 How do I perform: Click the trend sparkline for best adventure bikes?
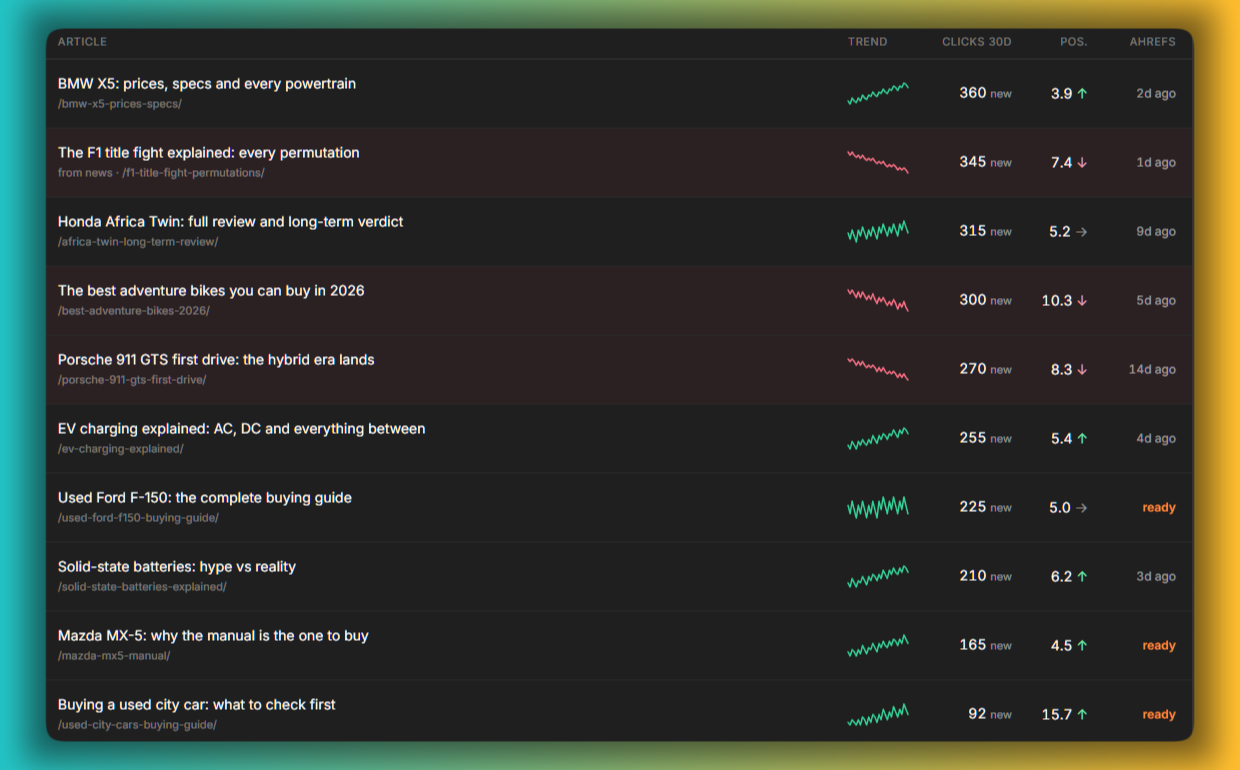(878, 300)
